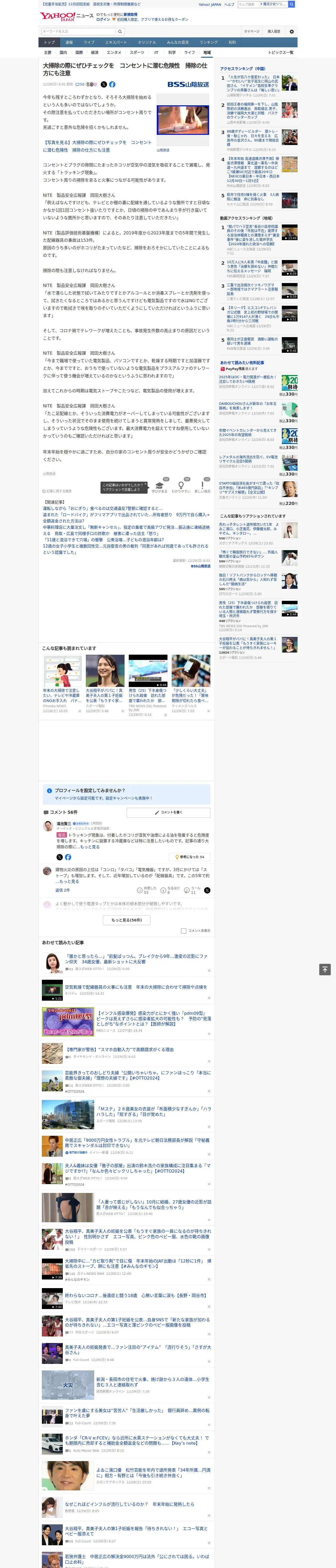Viewport: 336px width, 1568px height.
Task: Select the ライブ navigation tab
Action: point(89,43)
